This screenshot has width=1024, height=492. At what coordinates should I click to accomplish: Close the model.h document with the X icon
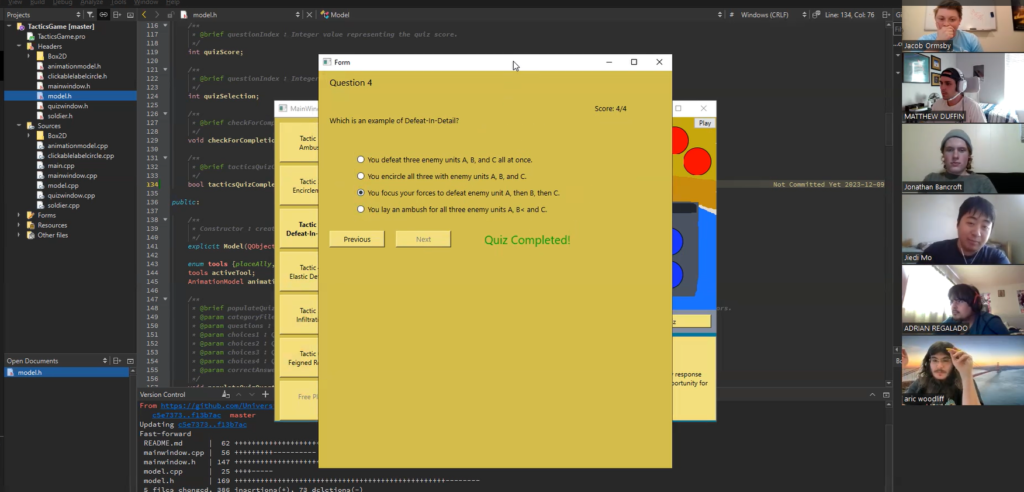click(x=310, y=14)
